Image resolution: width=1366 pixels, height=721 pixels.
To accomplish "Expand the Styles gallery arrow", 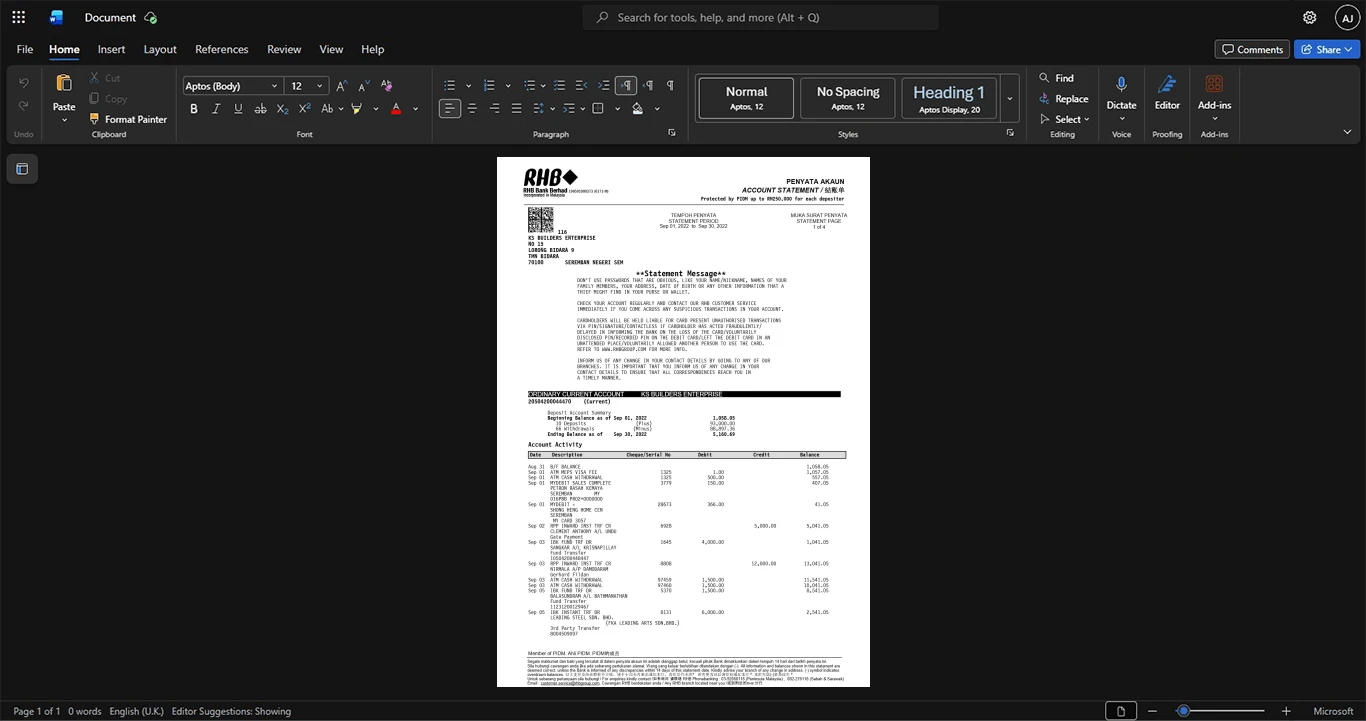I will coord(1010,99).
